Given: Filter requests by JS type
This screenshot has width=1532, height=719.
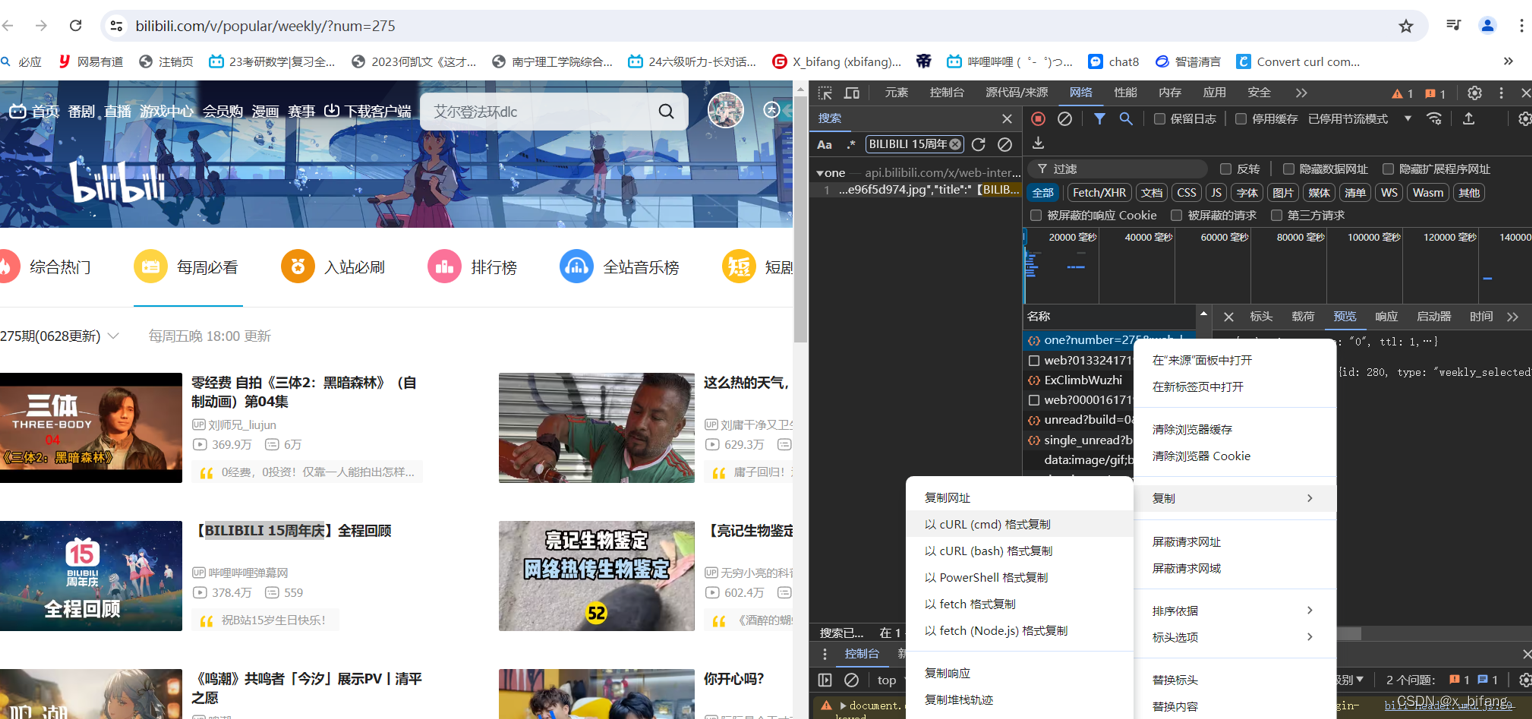Looking at the screenshot, I should (1216, 193).
